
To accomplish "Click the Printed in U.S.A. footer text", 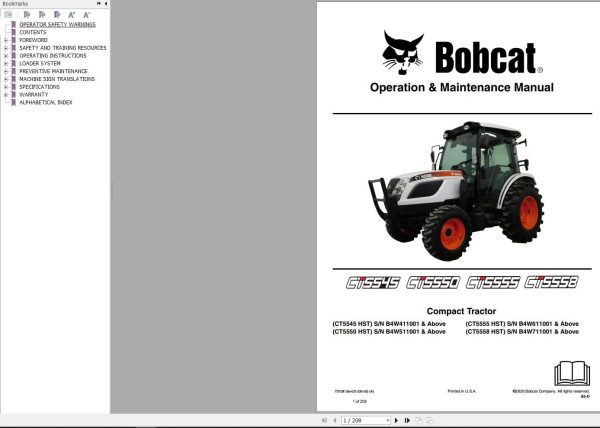I will pos(462,391).
